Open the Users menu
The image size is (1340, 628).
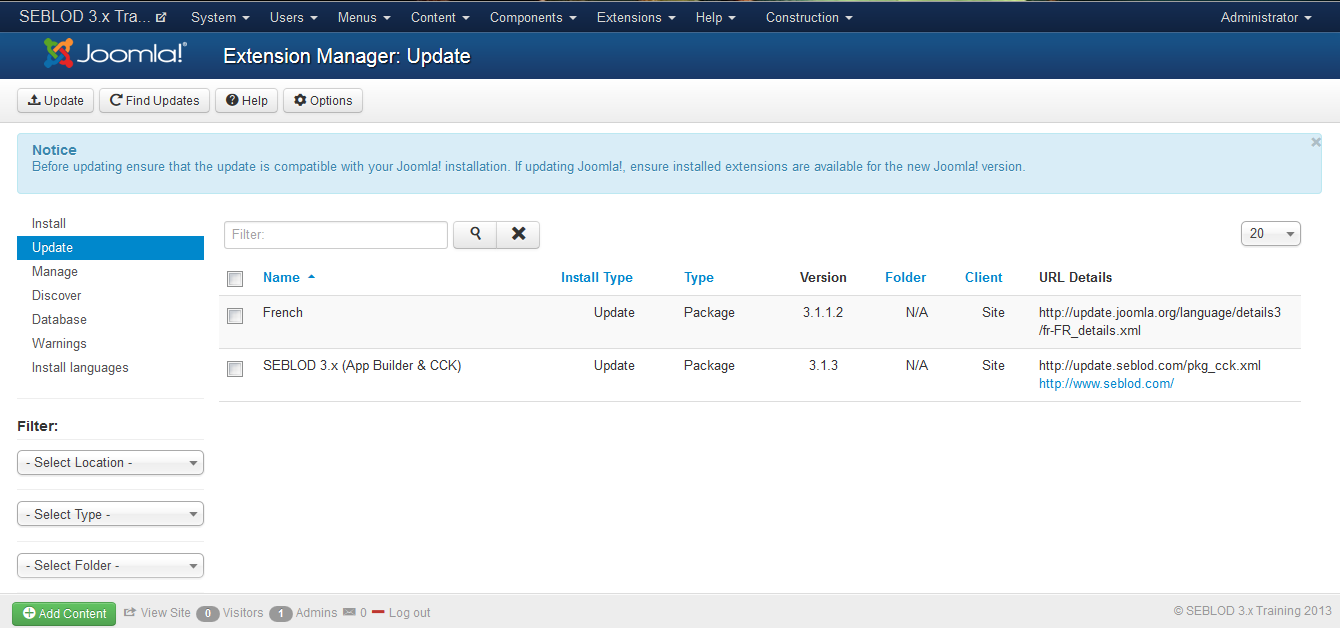[294, 17]
